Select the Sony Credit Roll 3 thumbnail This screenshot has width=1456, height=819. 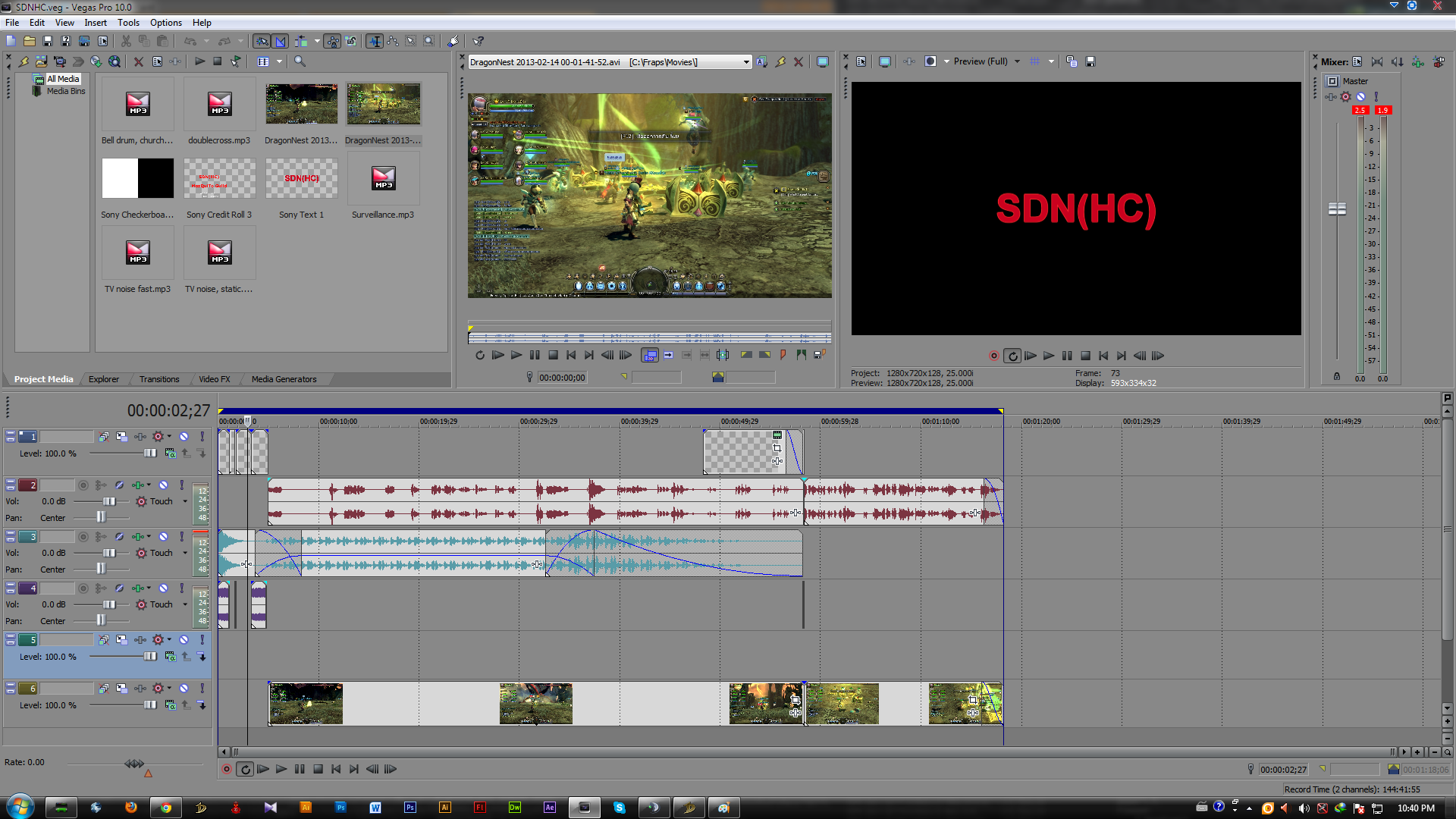point(219,179)
